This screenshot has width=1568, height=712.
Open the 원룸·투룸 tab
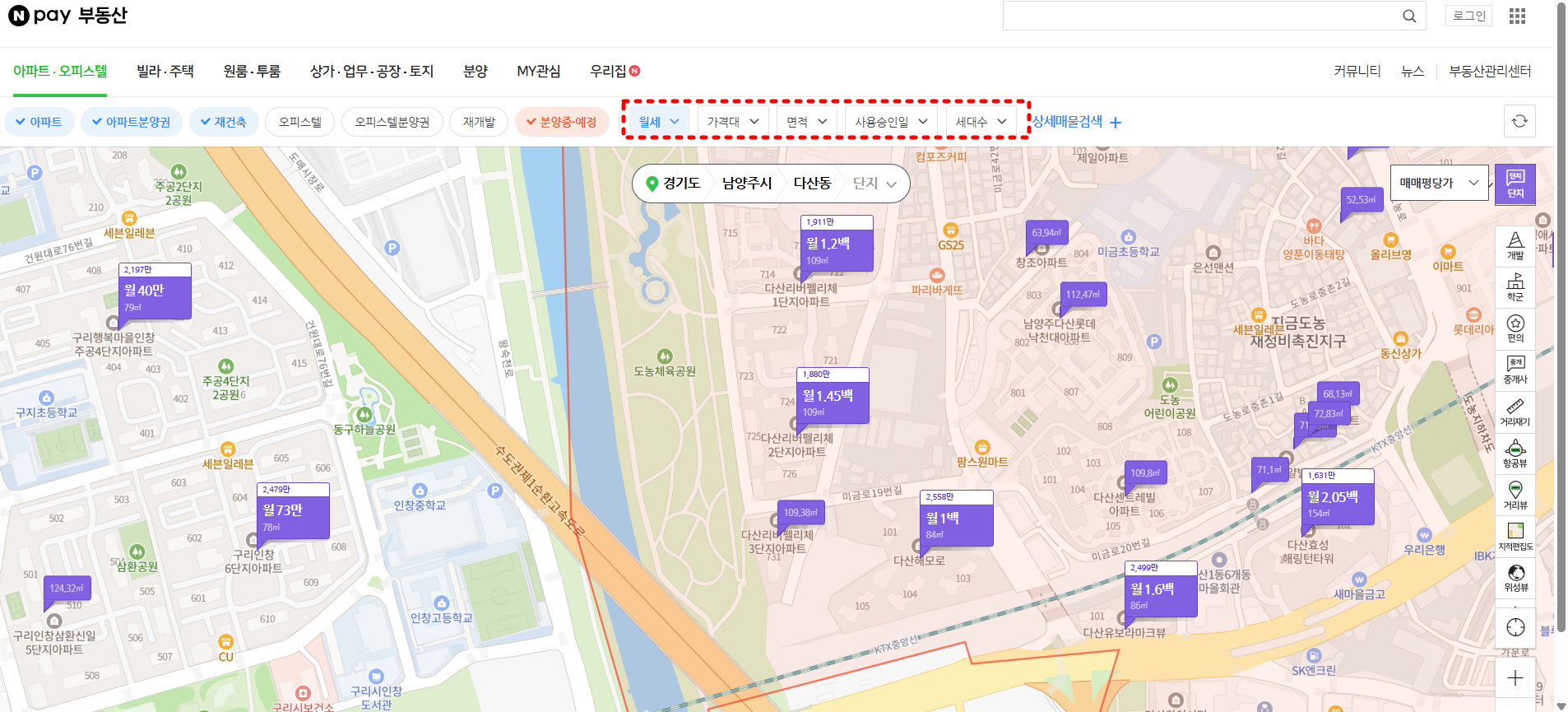point(252,72)
